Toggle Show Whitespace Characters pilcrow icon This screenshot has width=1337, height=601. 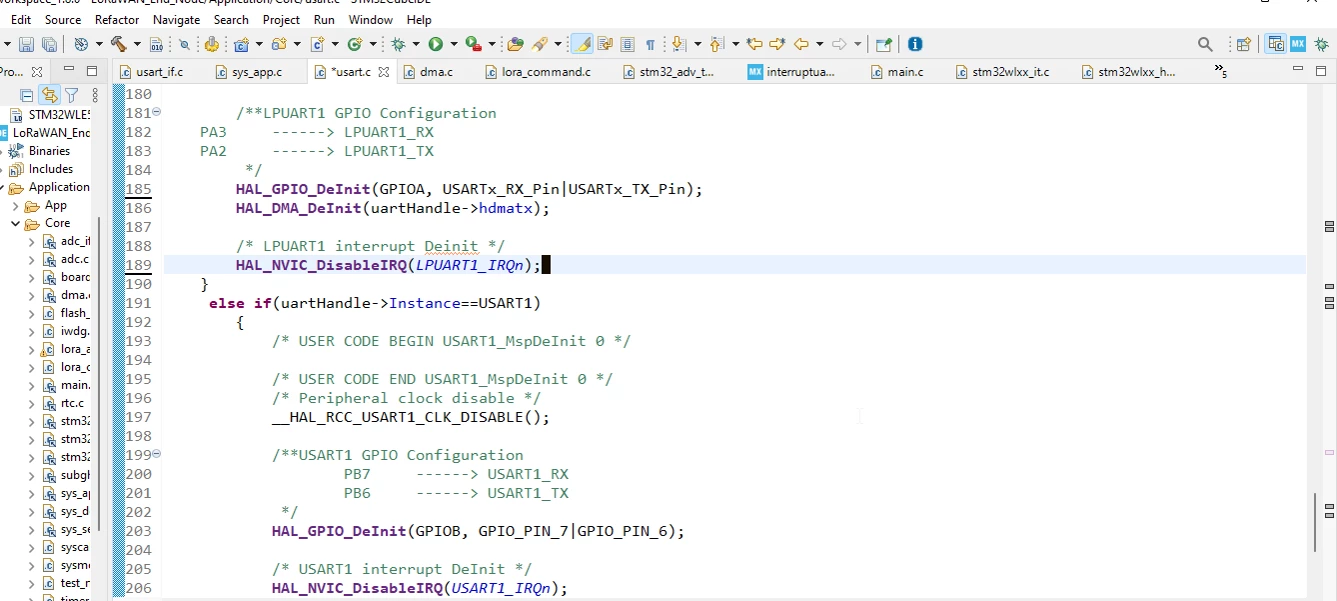point(650,44)
